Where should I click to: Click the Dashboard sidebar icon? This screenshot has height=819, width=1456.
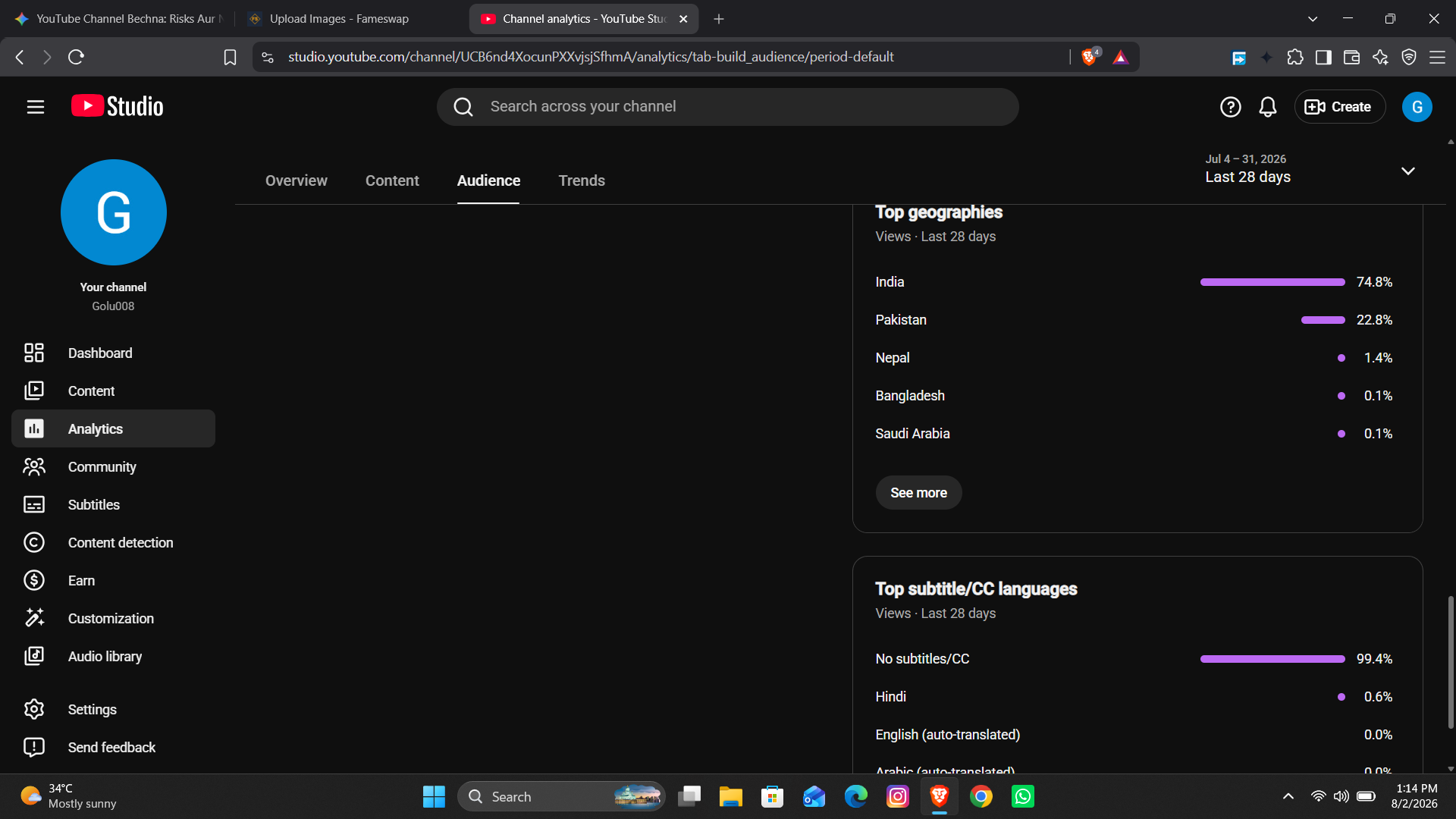[34, 353]
